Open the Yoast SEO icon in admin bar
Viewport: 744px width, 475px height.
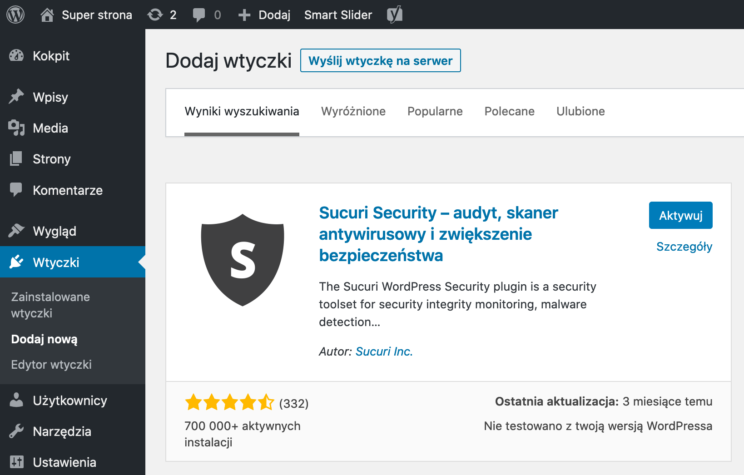tap(394, 15)
